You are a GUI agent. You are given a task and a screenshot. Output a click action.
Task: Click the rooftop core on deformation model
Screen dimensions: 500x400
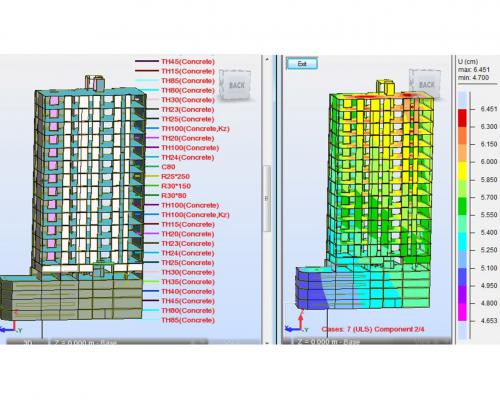pos(386,87)
